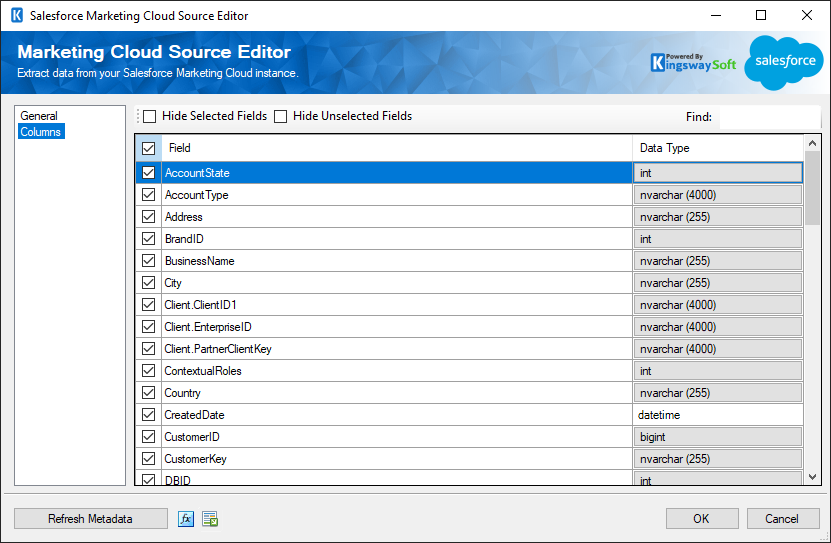Click nvarchar (255) type of CustomerKey
Screen dimensions: 831x543
[x=718, y=459]
